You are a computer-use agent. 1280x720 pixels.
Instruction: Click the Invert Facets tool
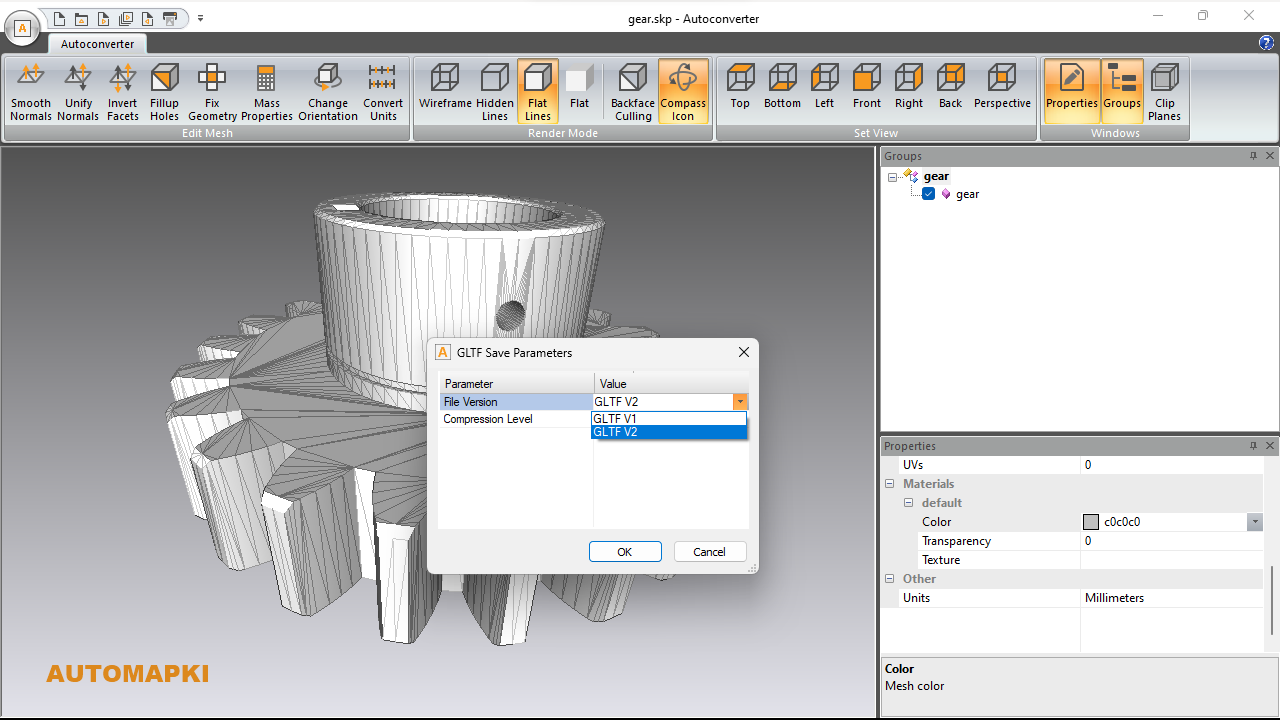point(123,92)
